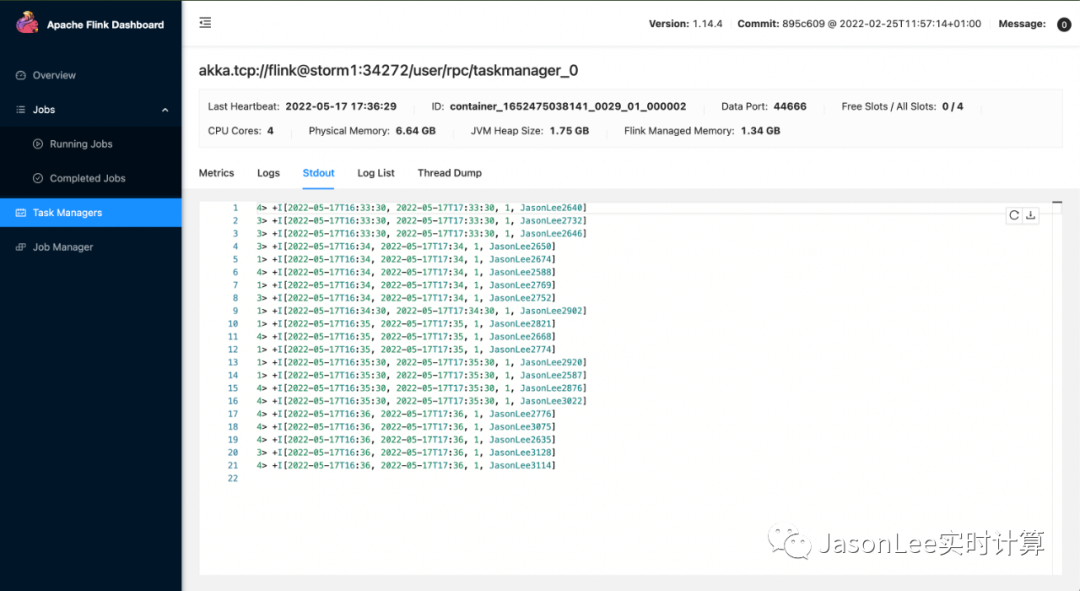Click the Completed Jobs check-circle icon
Screen dimensions: 1080x591
pyautogui.click(x=38, y=178)
